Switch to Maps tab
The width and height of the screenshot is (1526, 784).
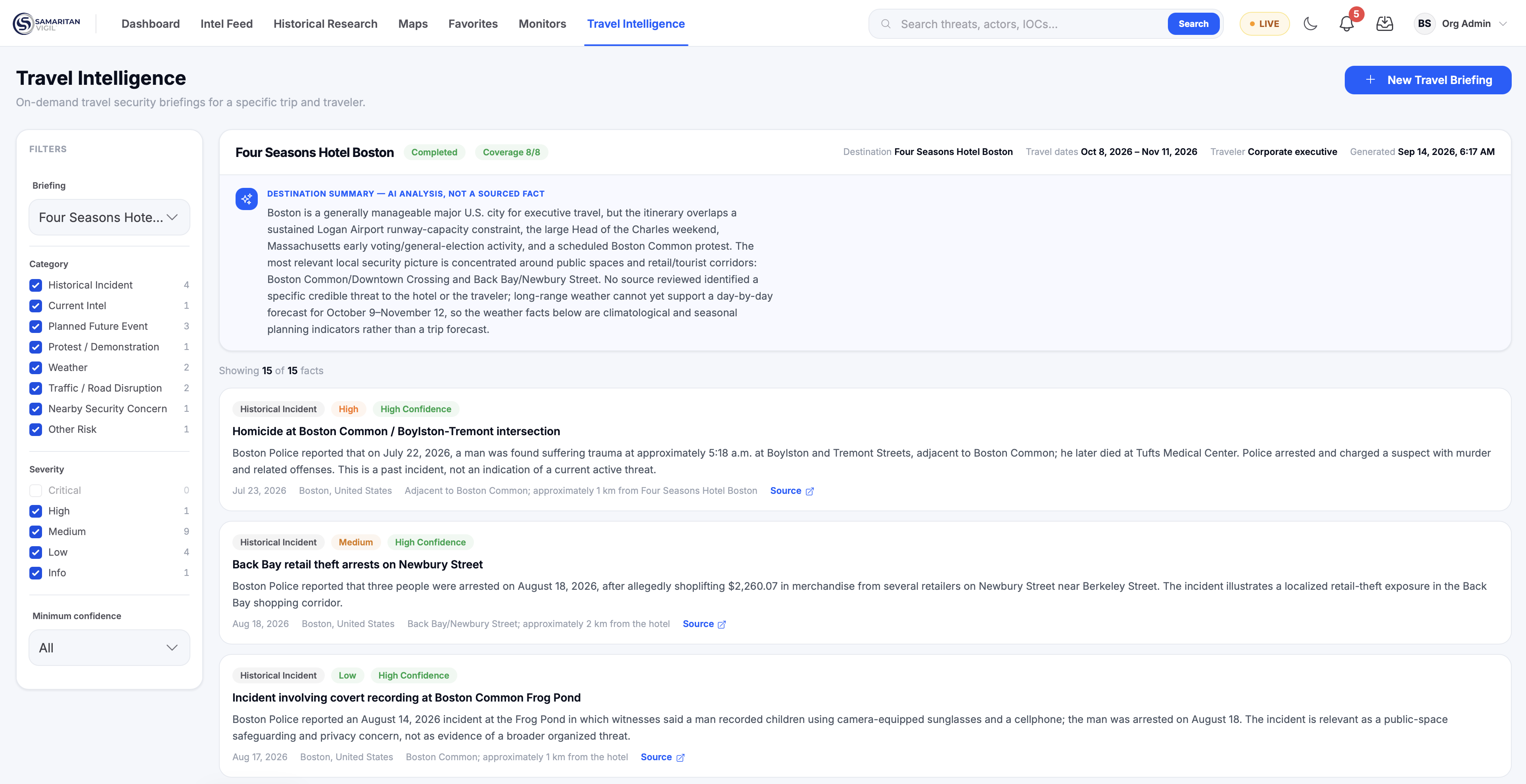click(413, 24)
